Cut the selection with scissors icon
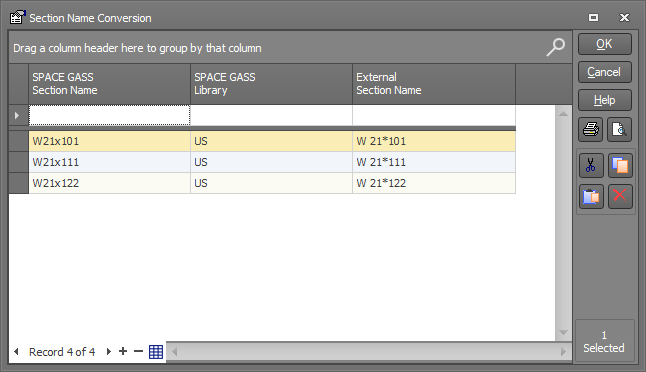646x372 pixels. 591,165
